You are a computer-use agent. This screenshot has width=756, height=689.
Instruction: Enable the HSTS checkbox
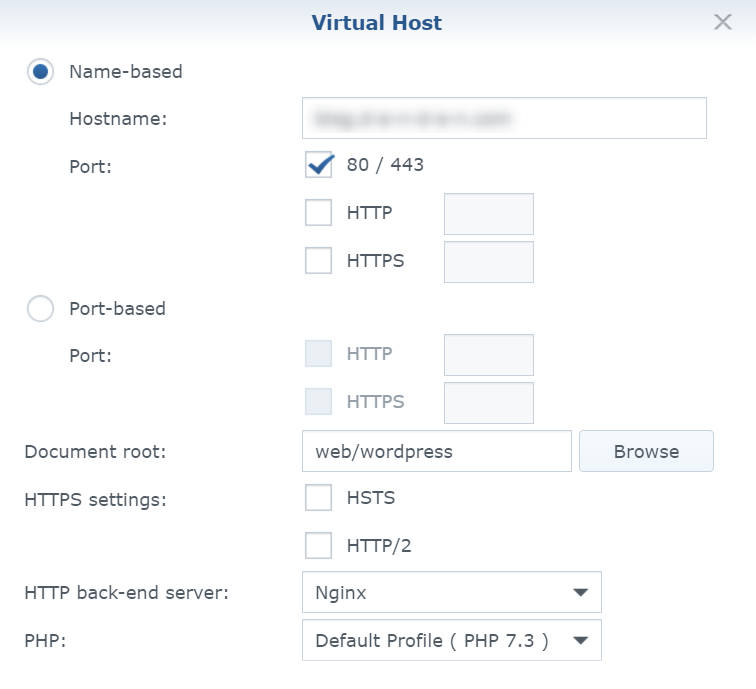(x=318, y=498)
